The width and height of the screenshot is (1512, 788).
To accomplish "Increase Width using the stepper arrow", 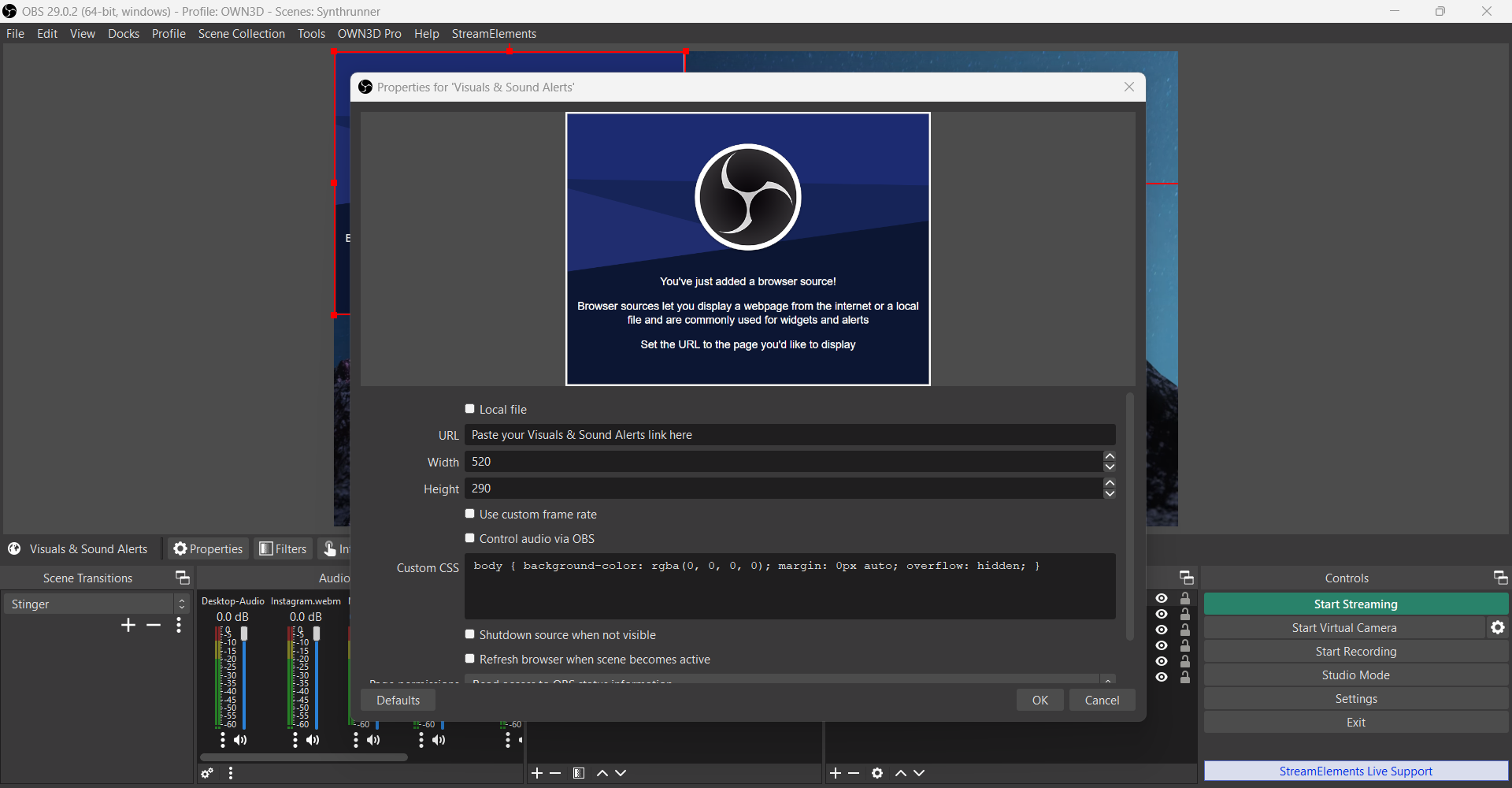I will pos(1110,456).
